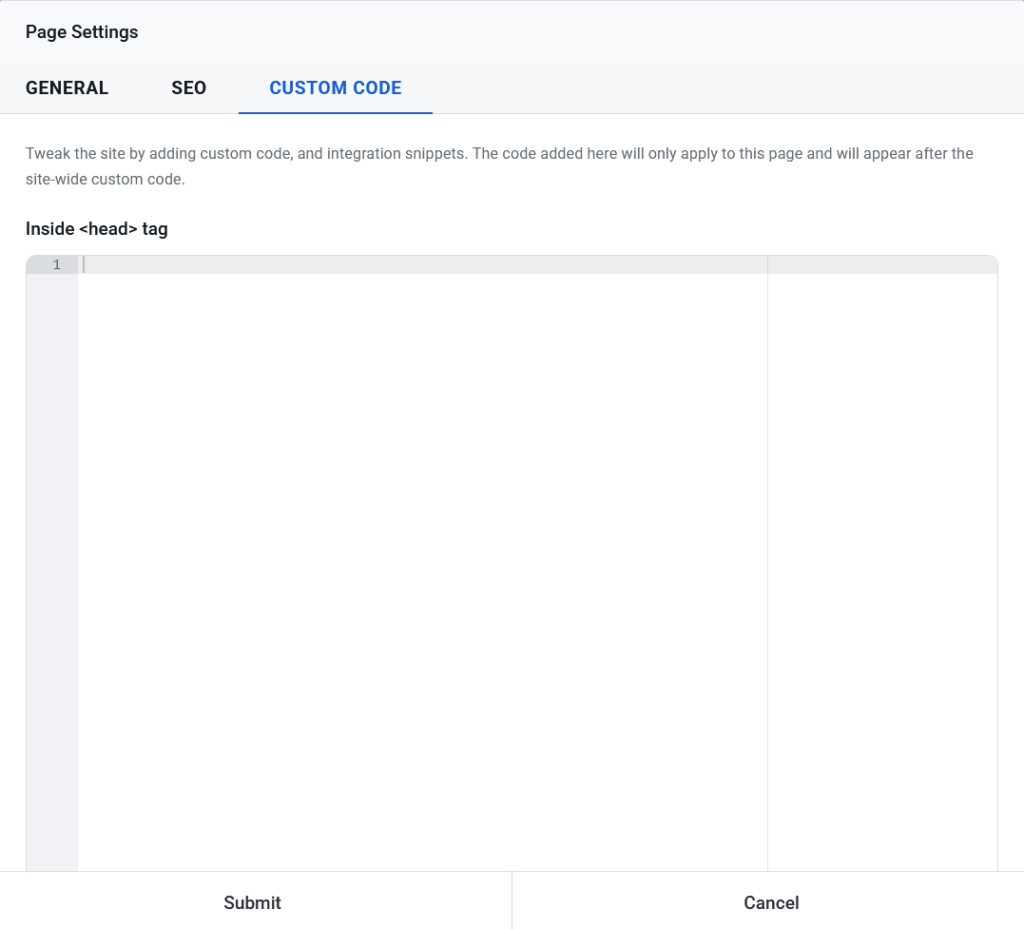Screen dimensions: 1024x929
Task: Open the SEO tab
Action: coord(188,88)
